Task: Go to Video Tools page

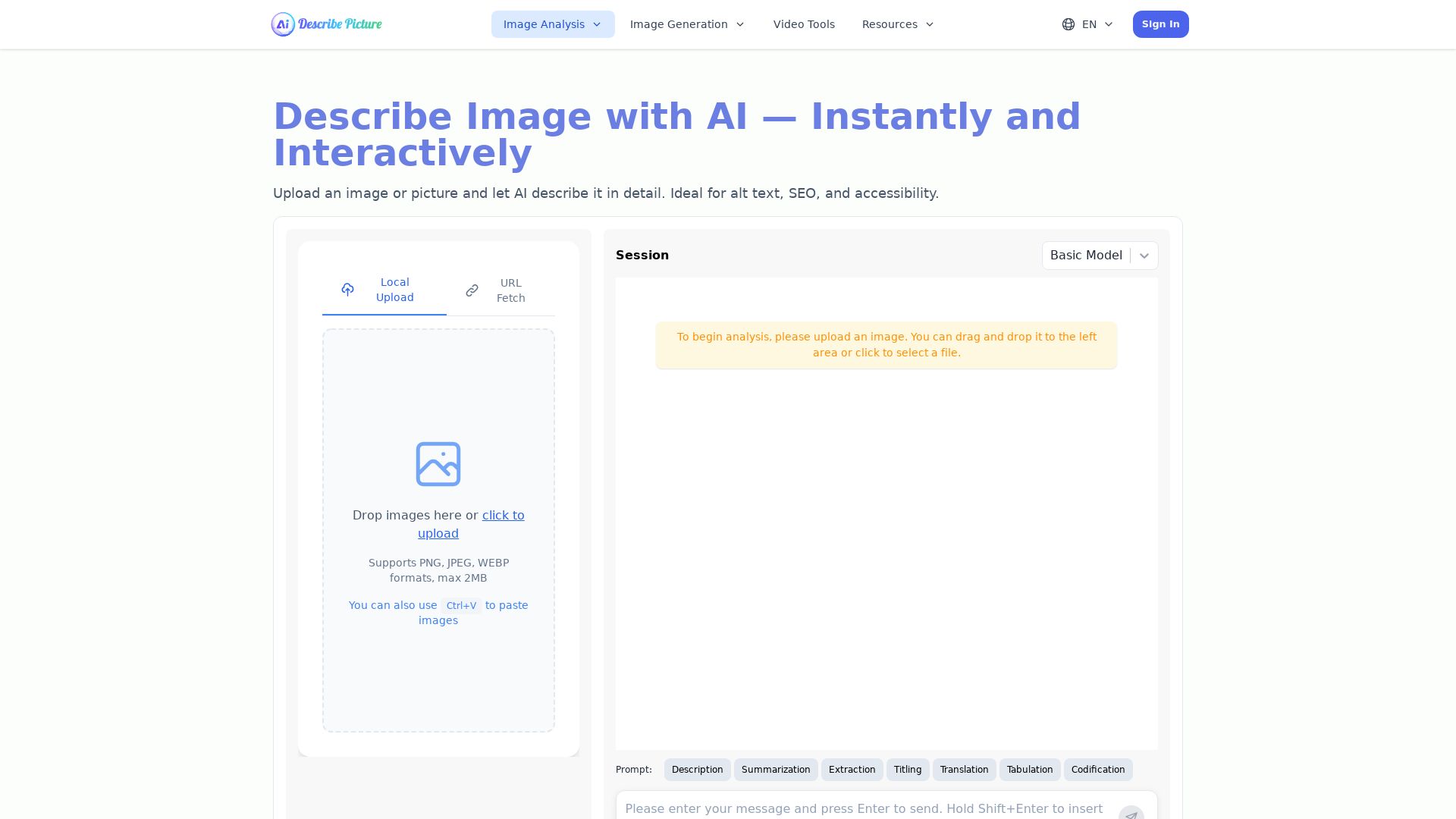Action: [x=804, y=24]
